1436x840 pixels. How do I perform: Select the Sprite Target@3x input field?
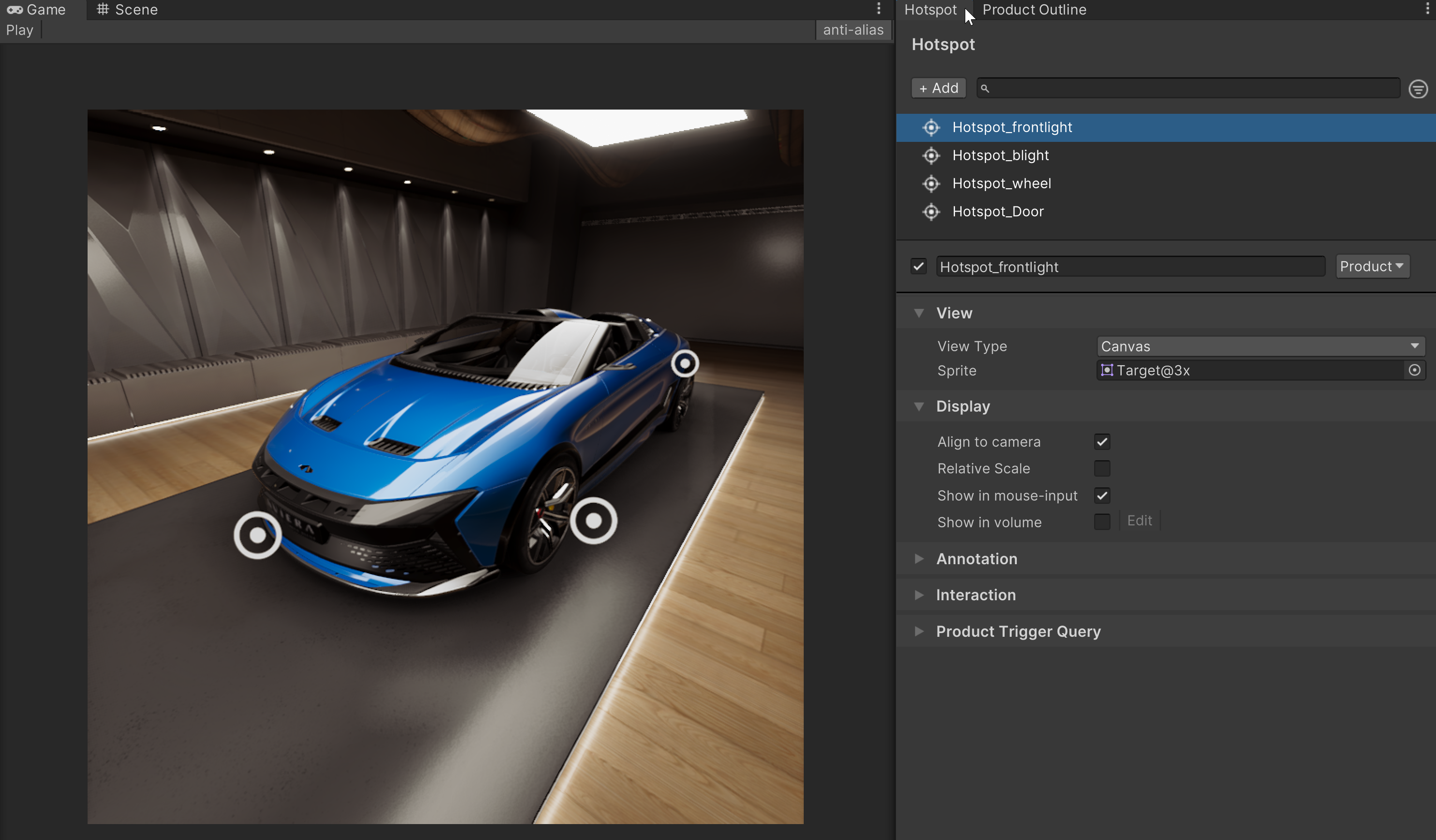click(1259, 370)
